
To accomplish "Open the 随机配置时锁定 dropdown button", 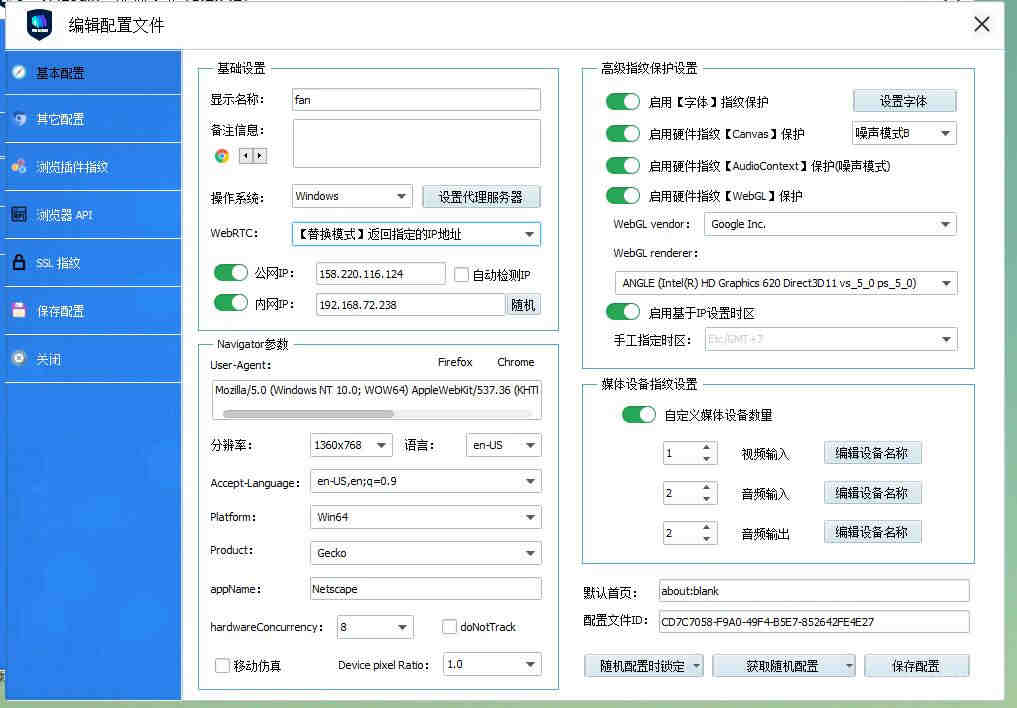I will [x=643, y=666].
